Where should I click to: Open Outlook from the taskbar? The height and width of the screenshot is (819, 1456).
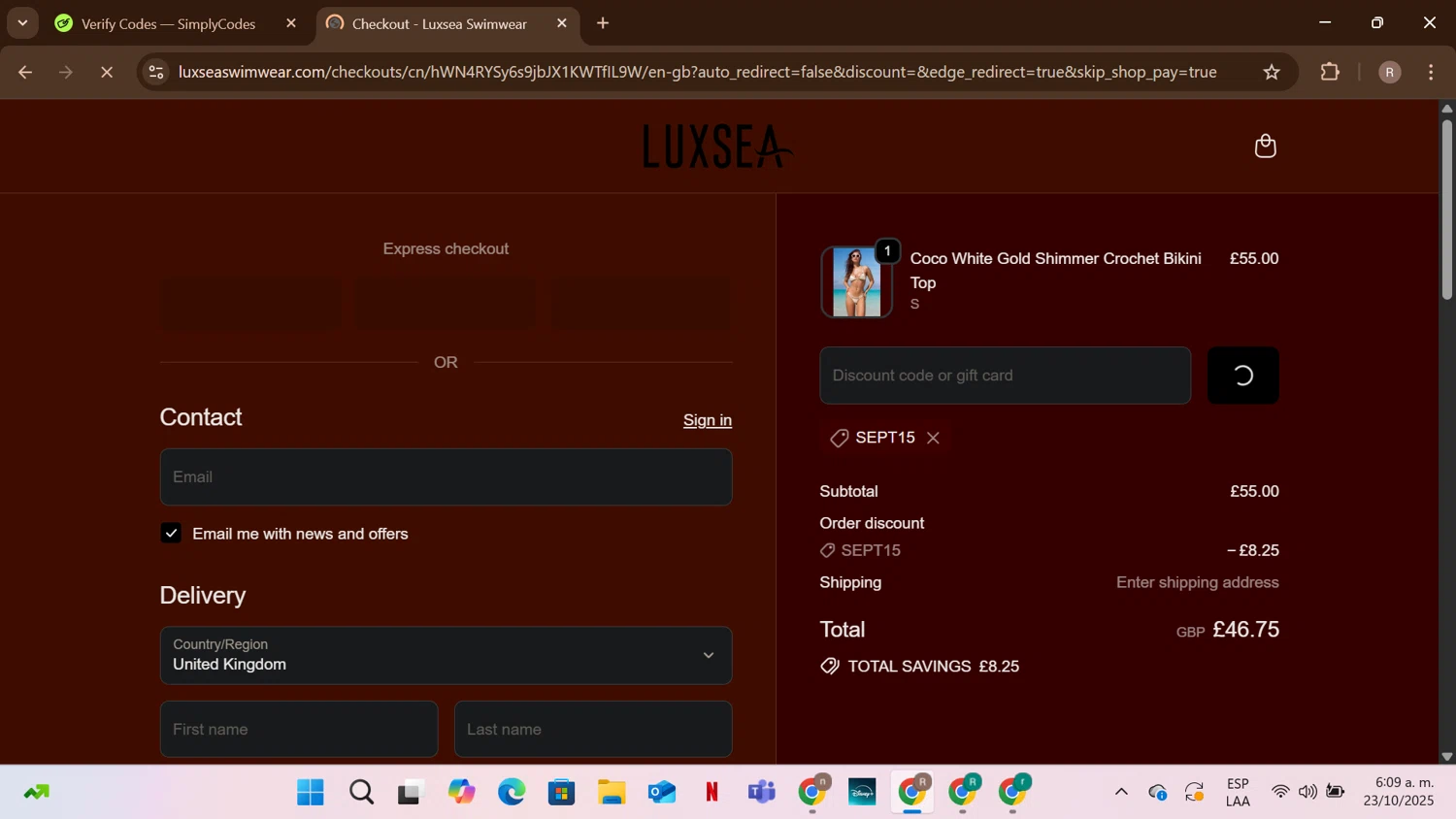coord(662,793)
